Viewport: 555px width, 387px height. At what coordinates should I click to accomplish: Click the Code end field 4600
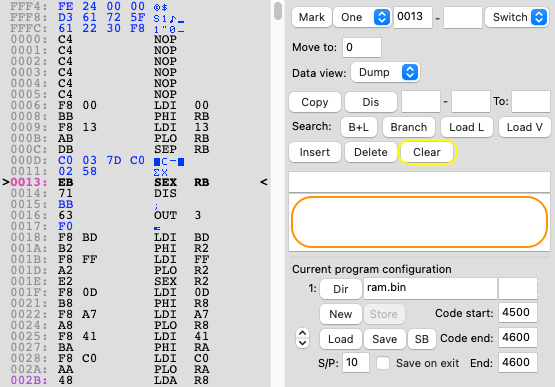click(x=518, y=337)
